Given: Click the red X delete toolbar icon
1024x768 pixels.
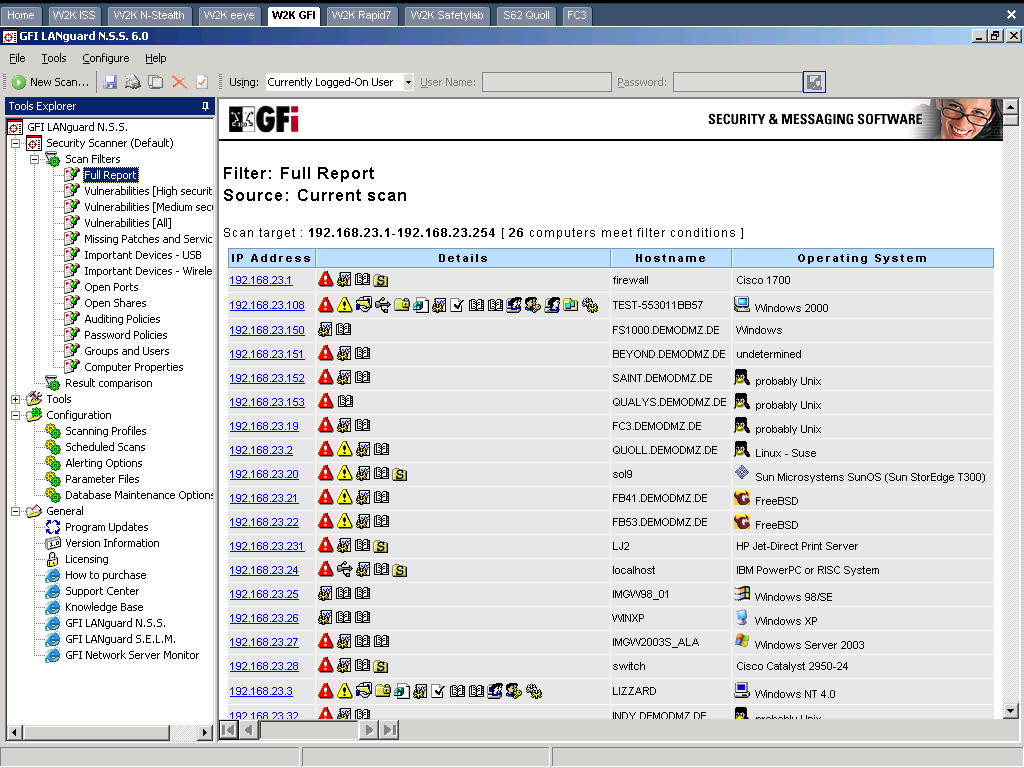Looking at the screenshot, I should click(x=179, y=82).
